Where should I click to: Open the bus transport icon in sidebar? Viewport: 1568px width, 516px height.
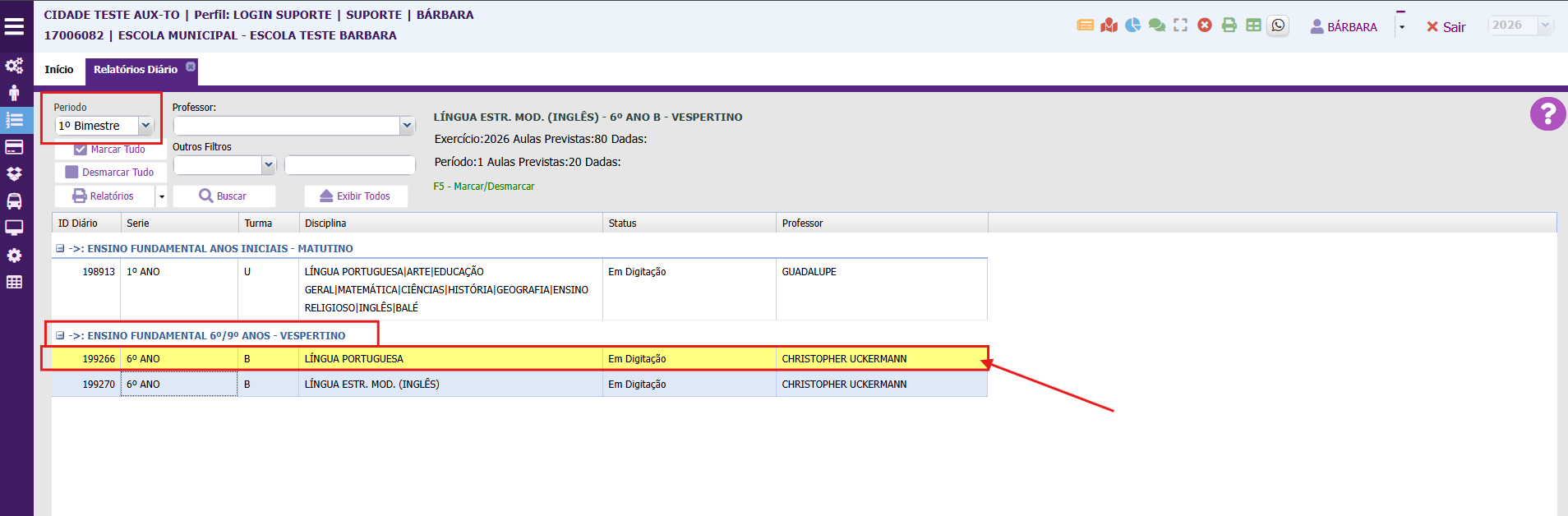(14, 201)
